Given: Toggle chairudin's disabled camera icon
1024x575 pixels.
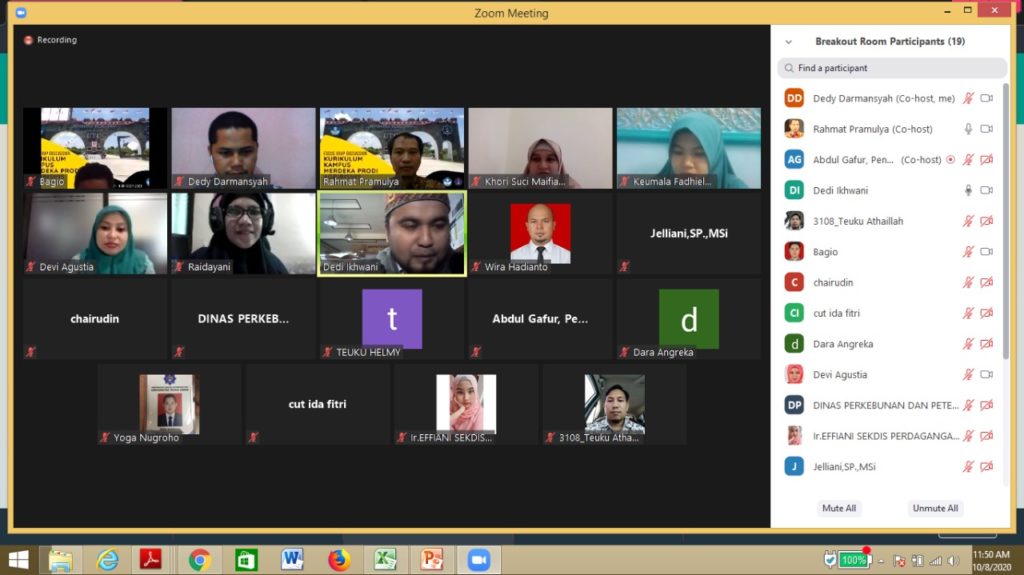Looking at the screenshot, I should tap(986, 283).
